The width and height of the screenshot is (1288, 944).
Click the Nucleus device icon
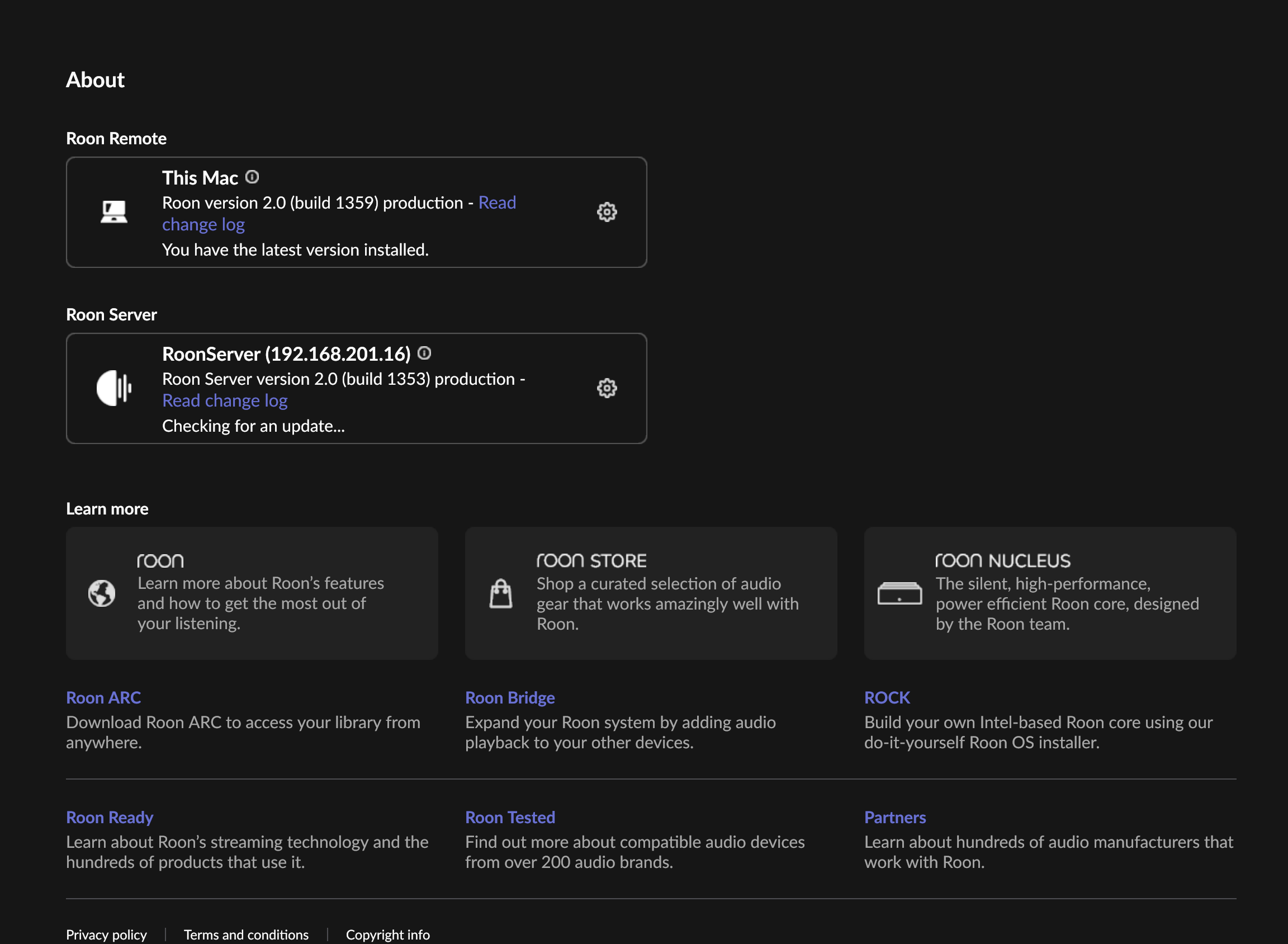[x=899, y=593]
